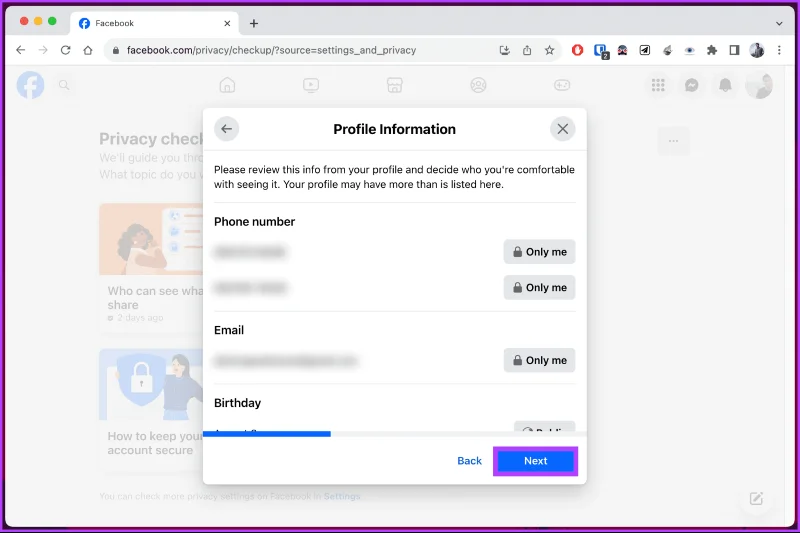The width and height of the screenshot is (800, 533).
Task: Change first phone number audience Only me
Action: click(539, 252)
